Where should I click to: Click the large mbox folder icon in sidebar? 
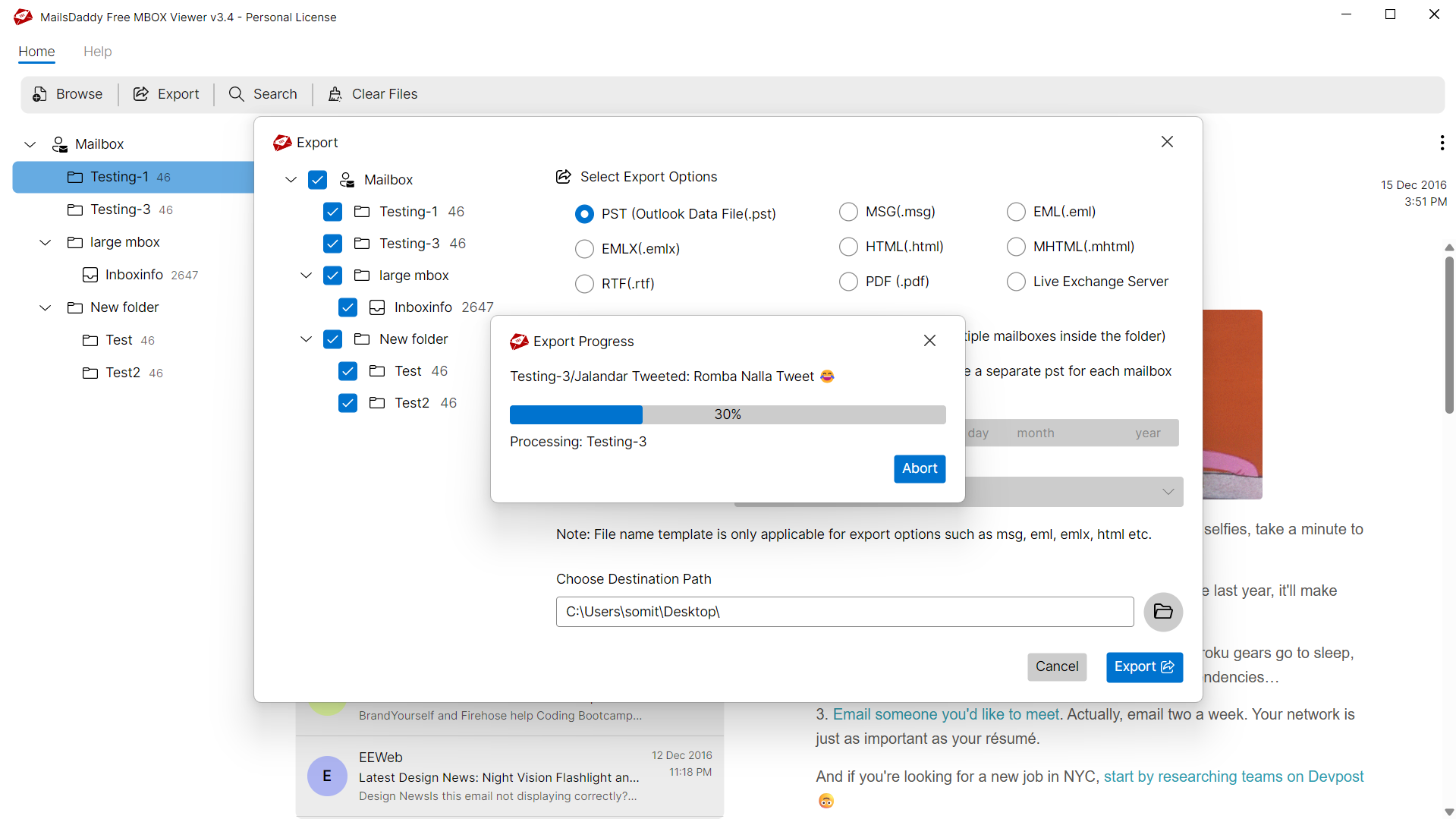click(74, 242)
